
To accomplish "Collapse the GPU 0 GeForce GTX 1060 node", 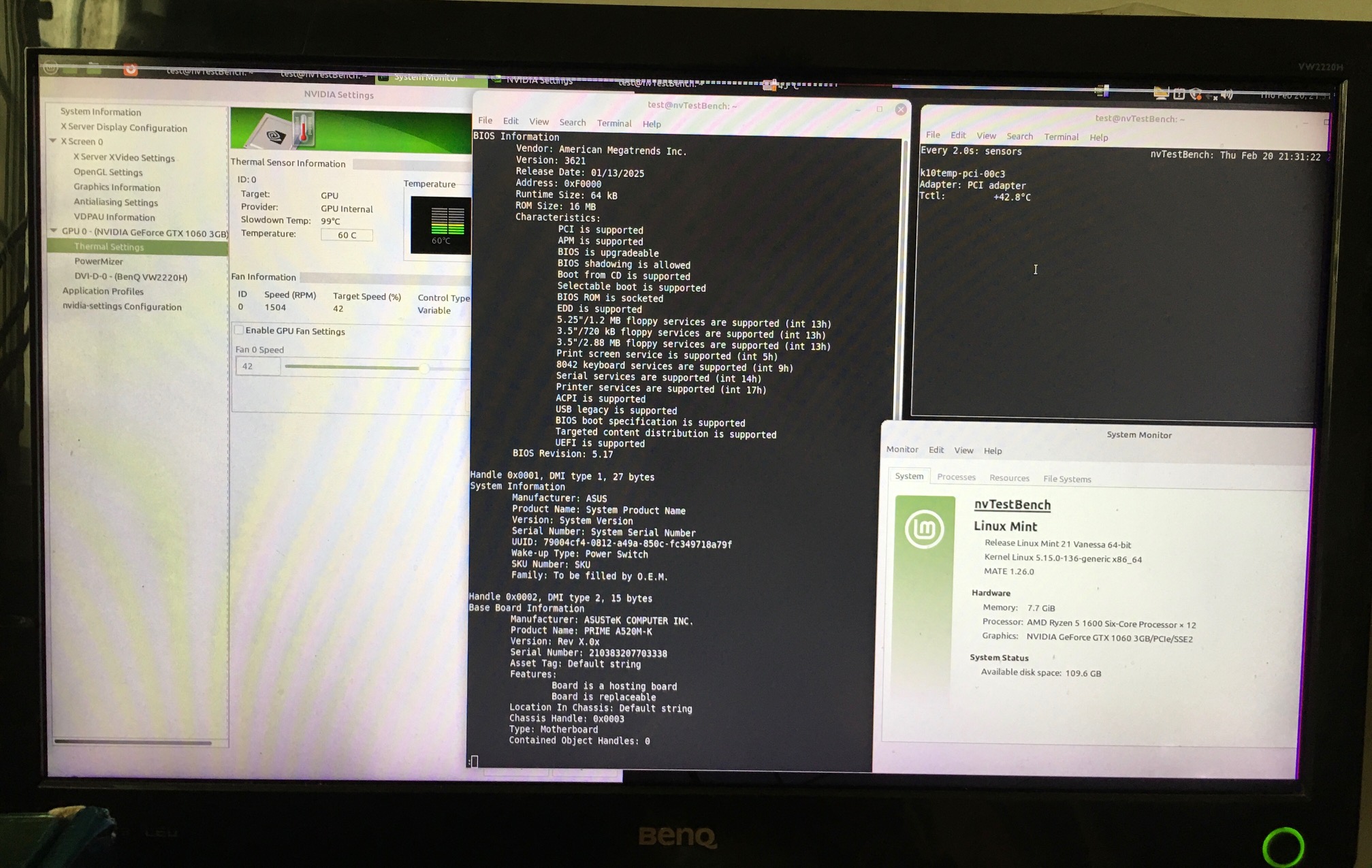I will (x=54, y=231).
